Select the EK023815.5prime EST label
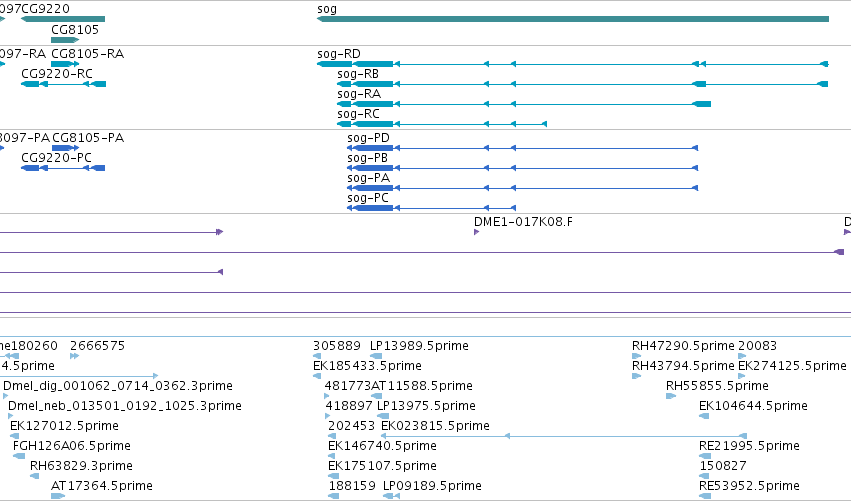 [435, 426]
